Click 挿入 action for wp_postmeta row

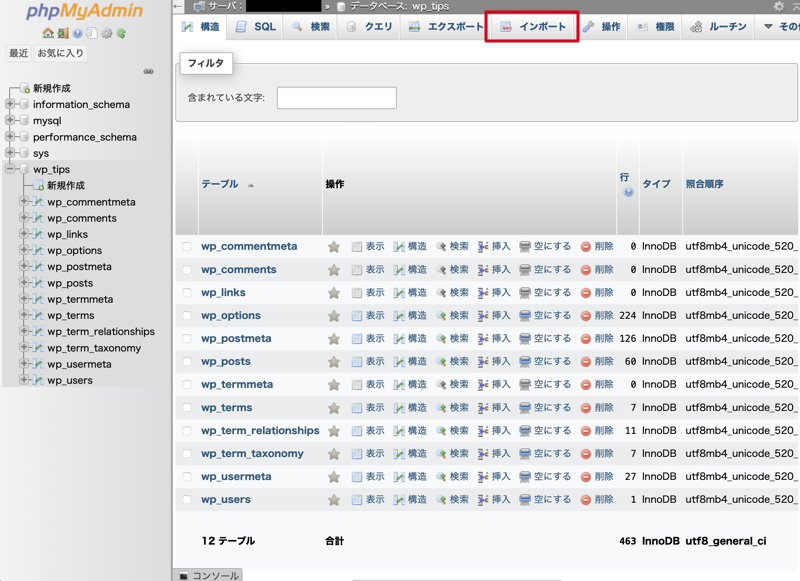click(494, 339)
